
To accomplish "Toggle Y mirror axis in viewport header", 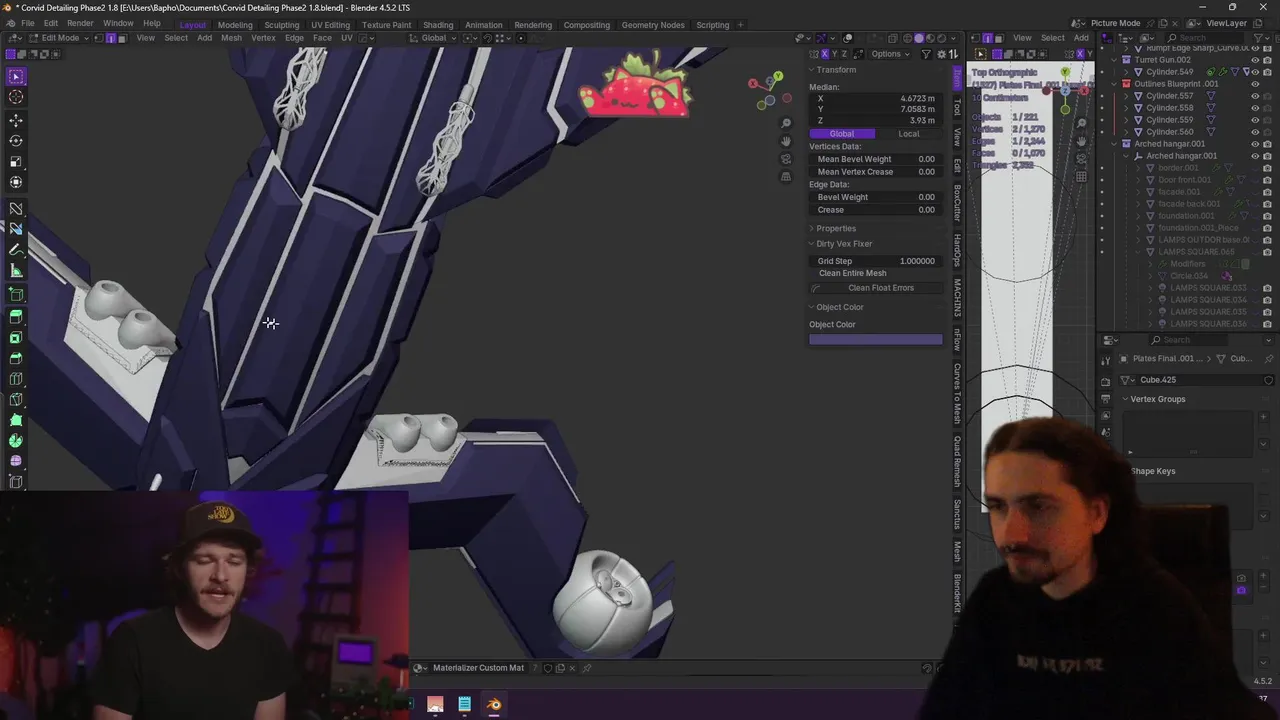I will point(835,54).
